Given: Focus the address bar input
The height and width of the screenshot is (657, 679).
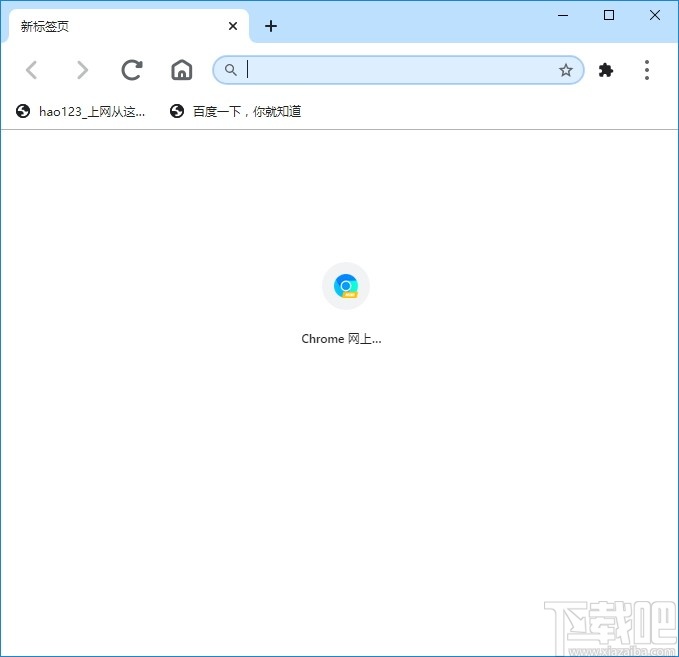Looking at the screenshot, I should [x=398, y=70].
